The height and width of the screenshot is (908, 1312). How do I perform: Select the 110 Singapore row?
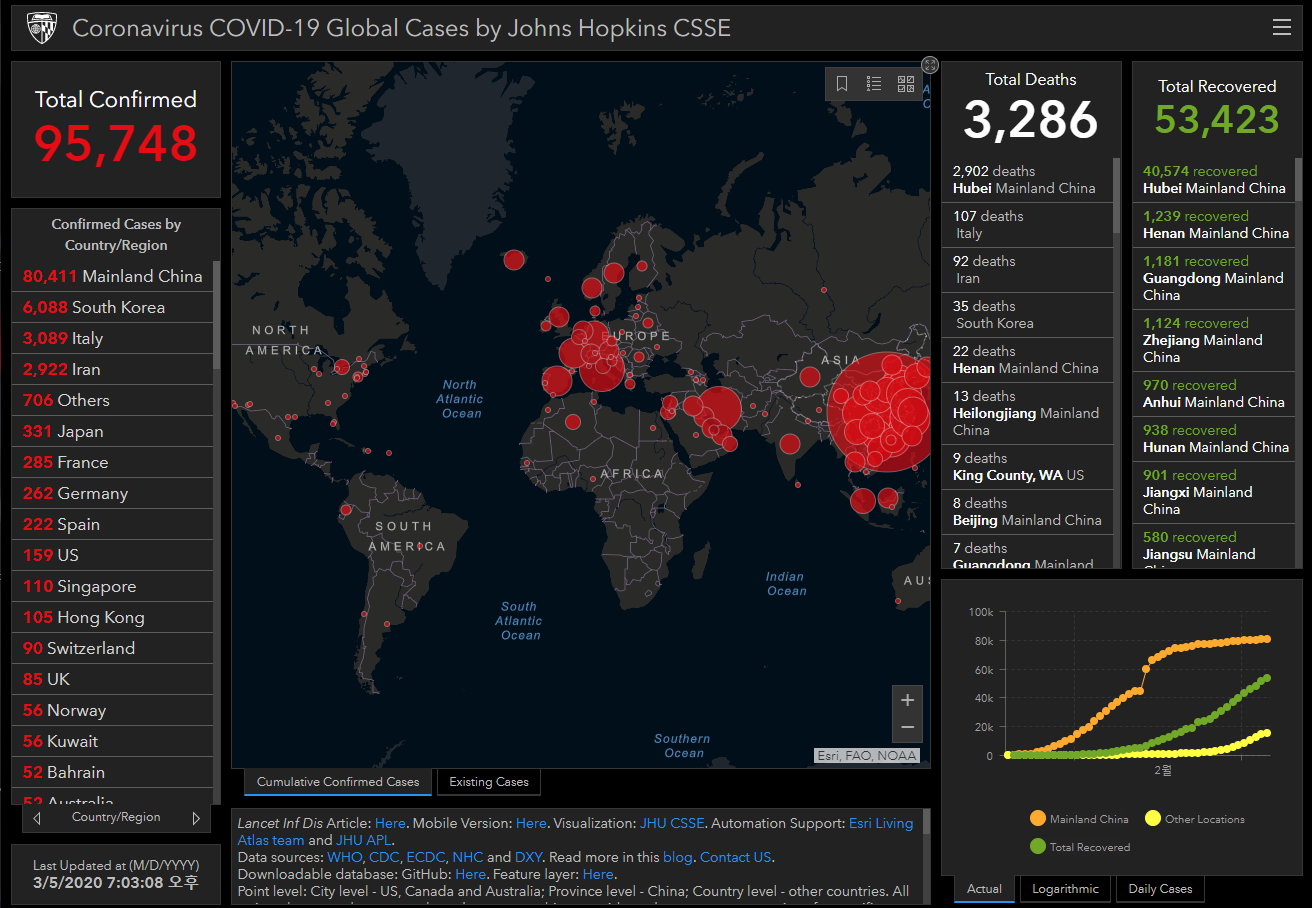click(x=113, y=586)
